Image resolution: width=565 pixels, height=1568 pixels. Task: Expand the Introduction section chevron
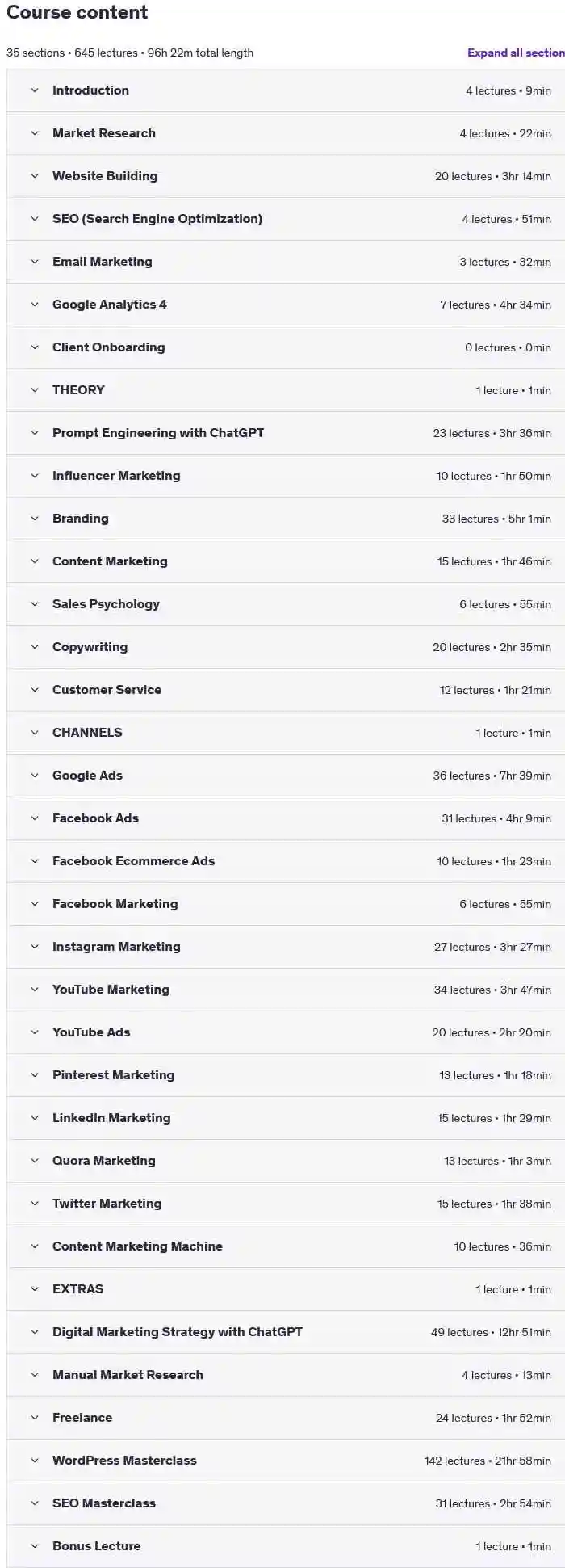tap(35, 90)
